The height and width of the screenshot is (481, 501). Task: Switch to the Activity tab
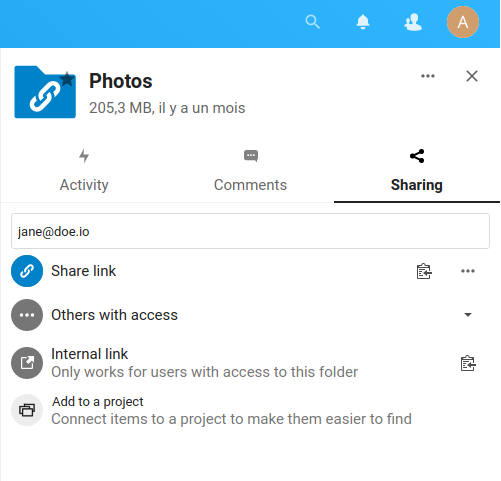tap(84, 171)
